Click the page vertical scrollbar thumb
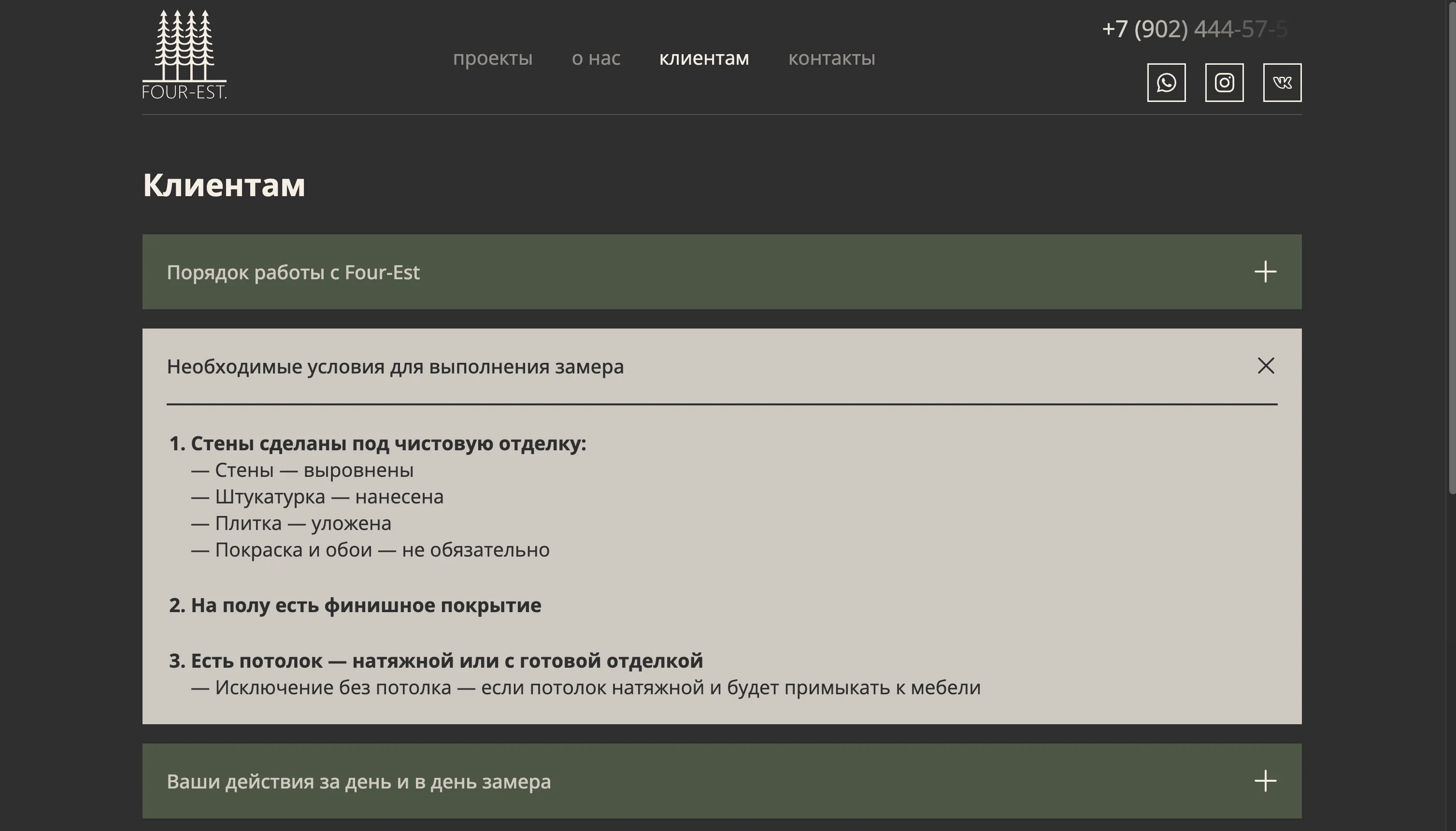The height and width of the screenshot is (831, 1456). coord(1452,246)
